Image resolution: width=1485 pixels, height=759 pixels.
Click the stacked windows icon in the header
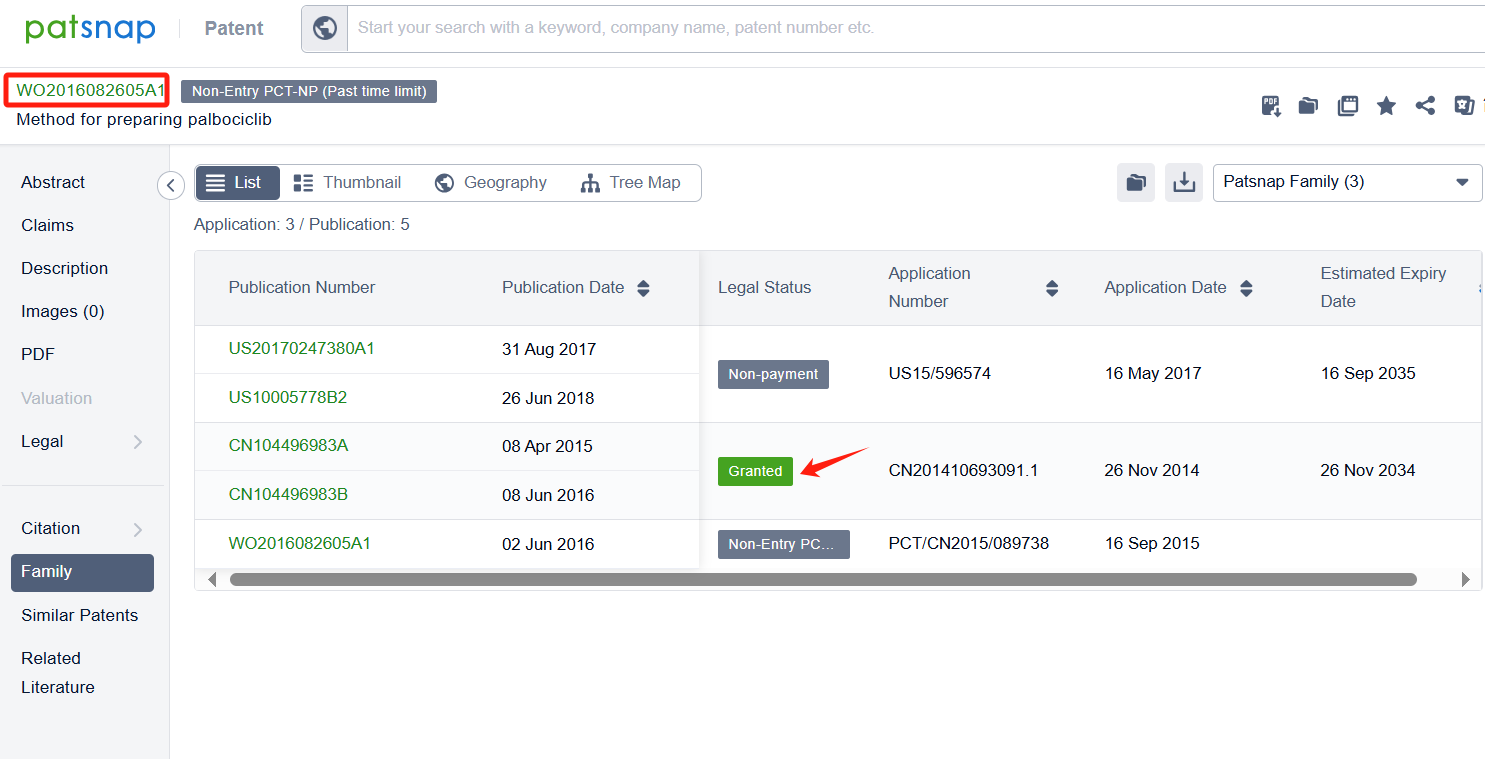[x=1348, y=106]
